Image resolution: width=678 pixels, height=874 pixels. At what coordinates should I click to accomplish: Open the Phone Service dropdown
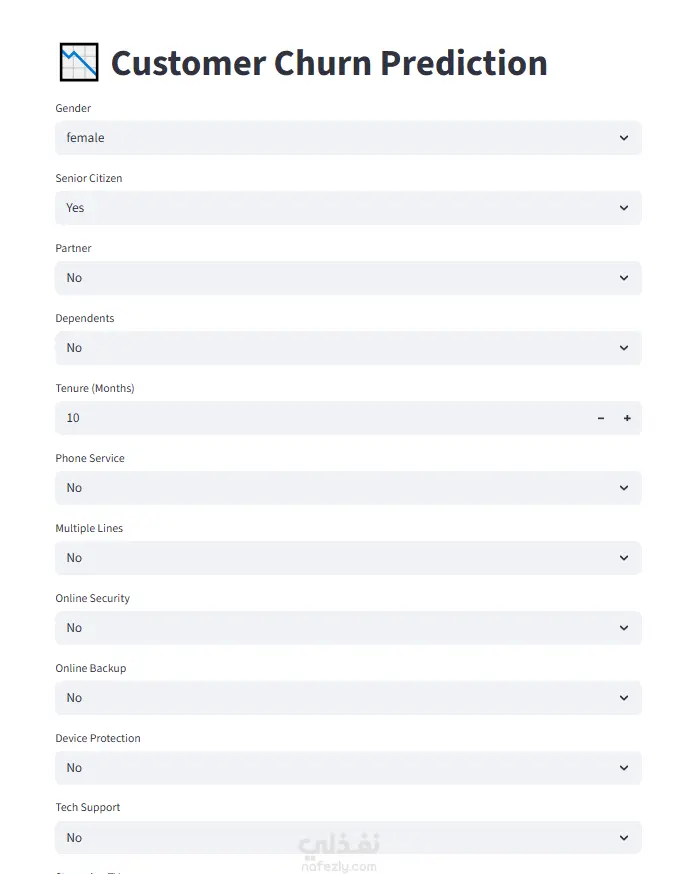click(x=348, y=488)
